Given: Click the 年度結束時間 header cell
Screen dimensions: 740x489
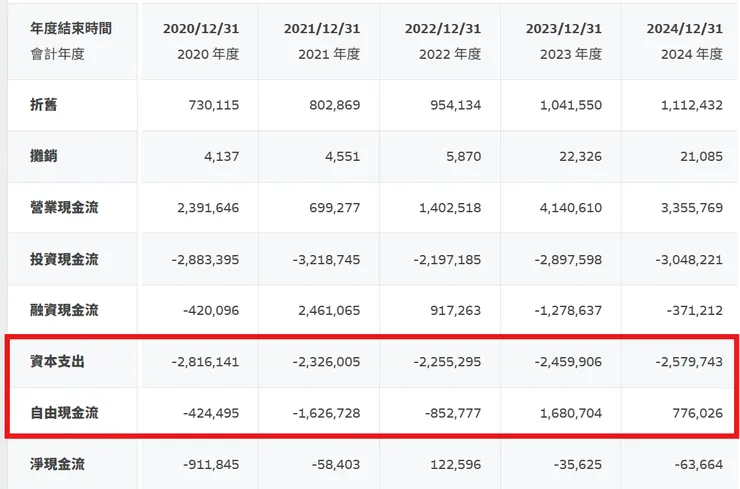Looking at the screenshot, I should [71, 29].
